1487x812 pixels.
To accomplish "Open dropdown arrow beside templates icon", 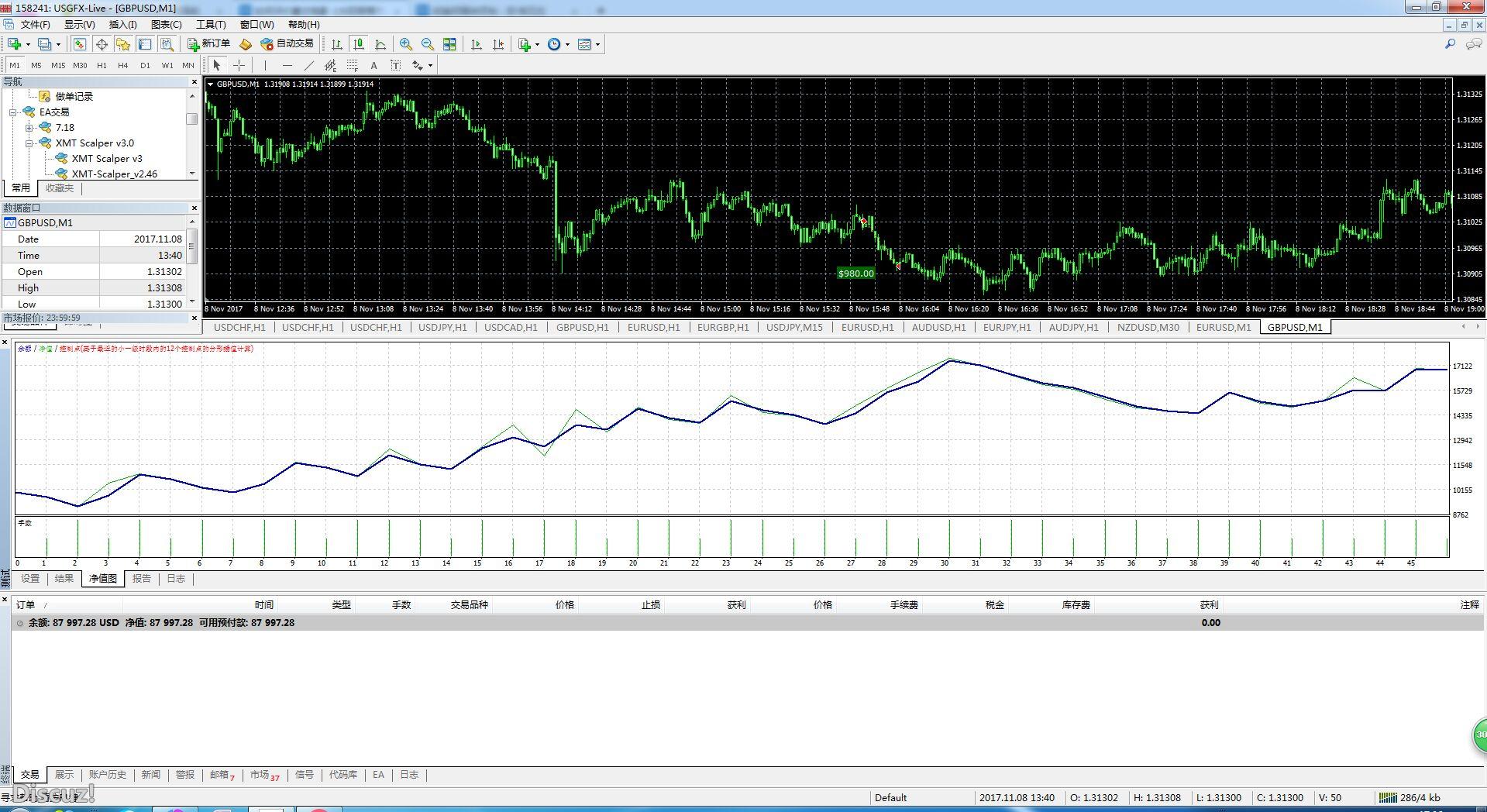I will coord(597,44).
